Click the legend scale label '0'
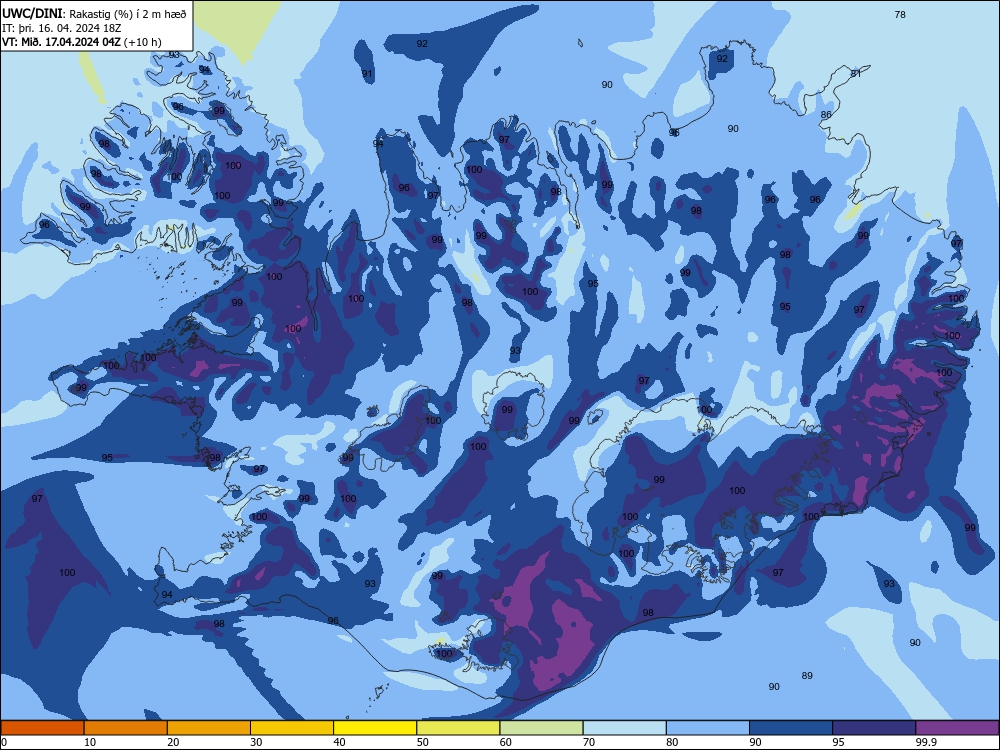This screenshot has height=750, width=1000. pyautogui.click(x=4, y=742)
